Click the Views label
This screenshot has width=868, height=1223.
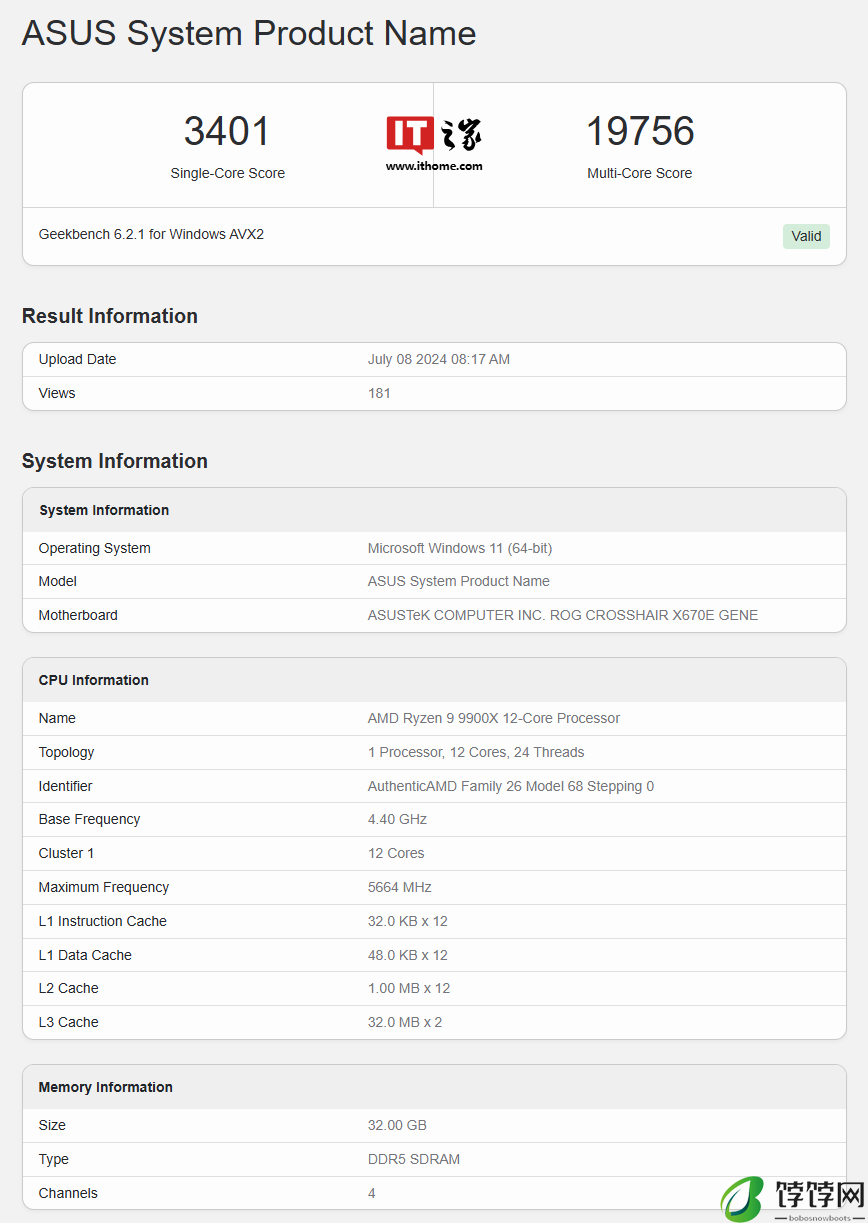click(x=57, y=393)
